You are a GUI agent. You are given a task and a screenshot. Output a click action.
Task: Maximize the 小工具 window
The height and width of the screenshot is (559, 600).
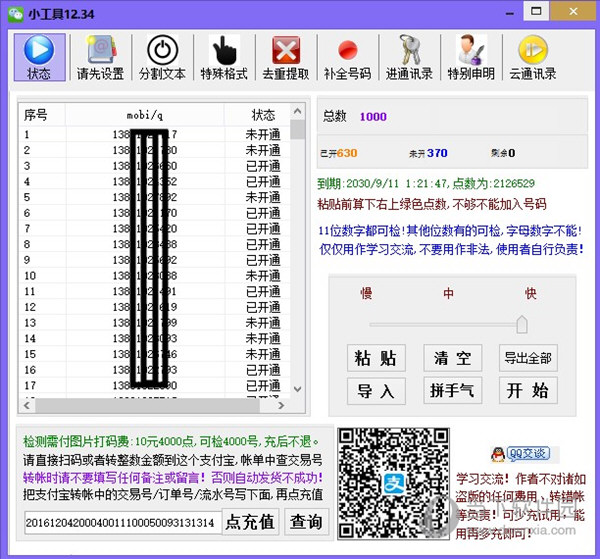coord(536,11)
